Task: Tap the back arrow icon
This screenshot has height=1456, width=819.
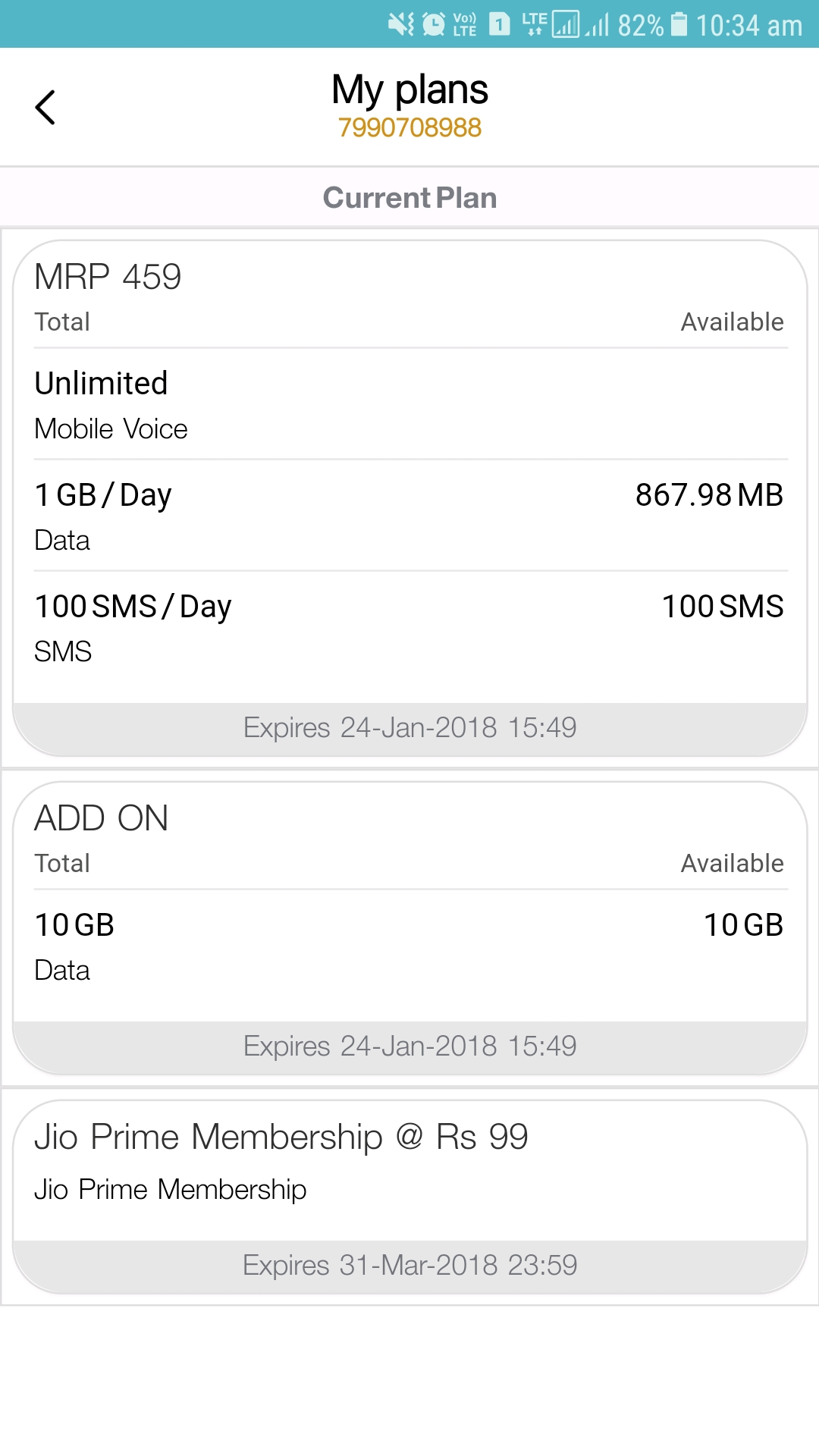Action: point(45,107)
